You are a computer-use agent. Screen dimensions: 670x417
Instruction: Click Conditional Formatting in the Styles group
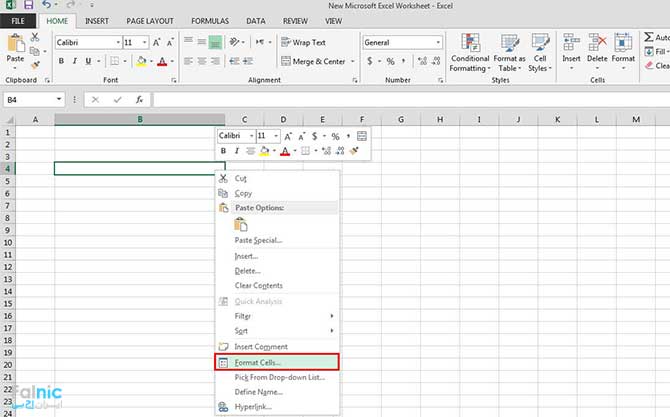coord(470,52)
